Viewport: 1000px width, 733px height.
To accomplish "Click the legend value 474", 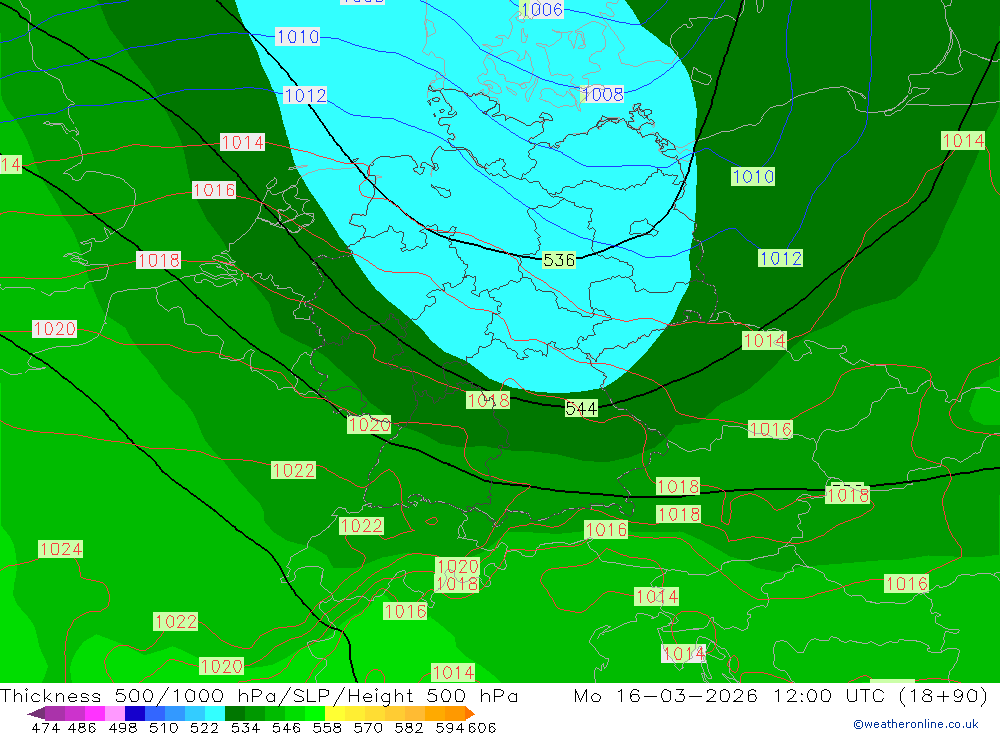I will click(46, 727).
